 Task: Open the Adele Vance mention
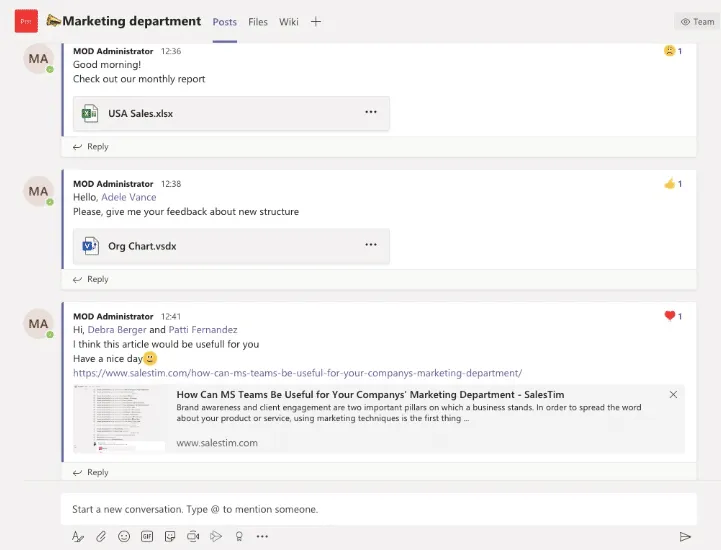point(129,197)
